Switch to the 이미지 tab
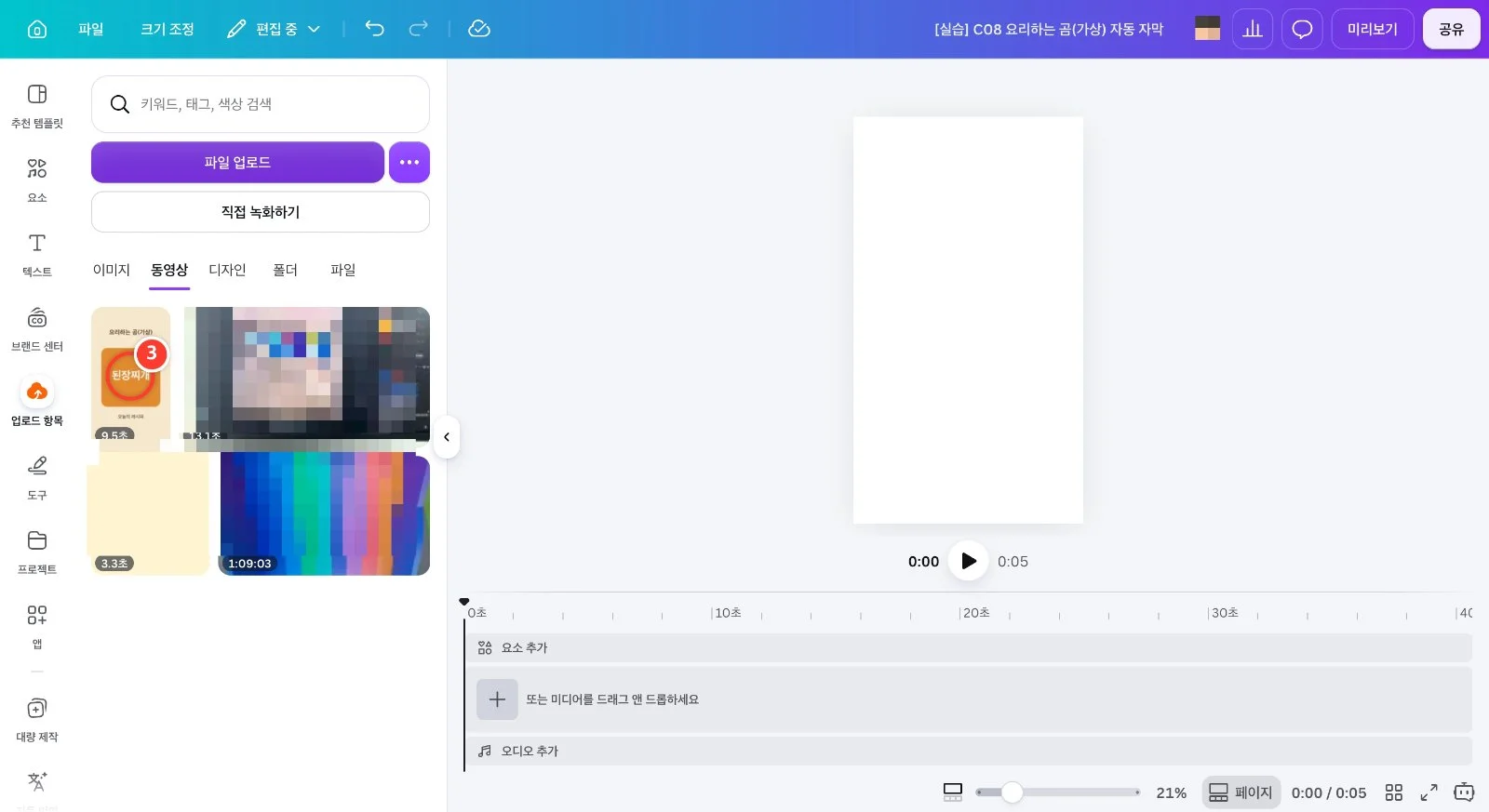The width and height of the screenshot is (1489, 812). pos(112,270)
